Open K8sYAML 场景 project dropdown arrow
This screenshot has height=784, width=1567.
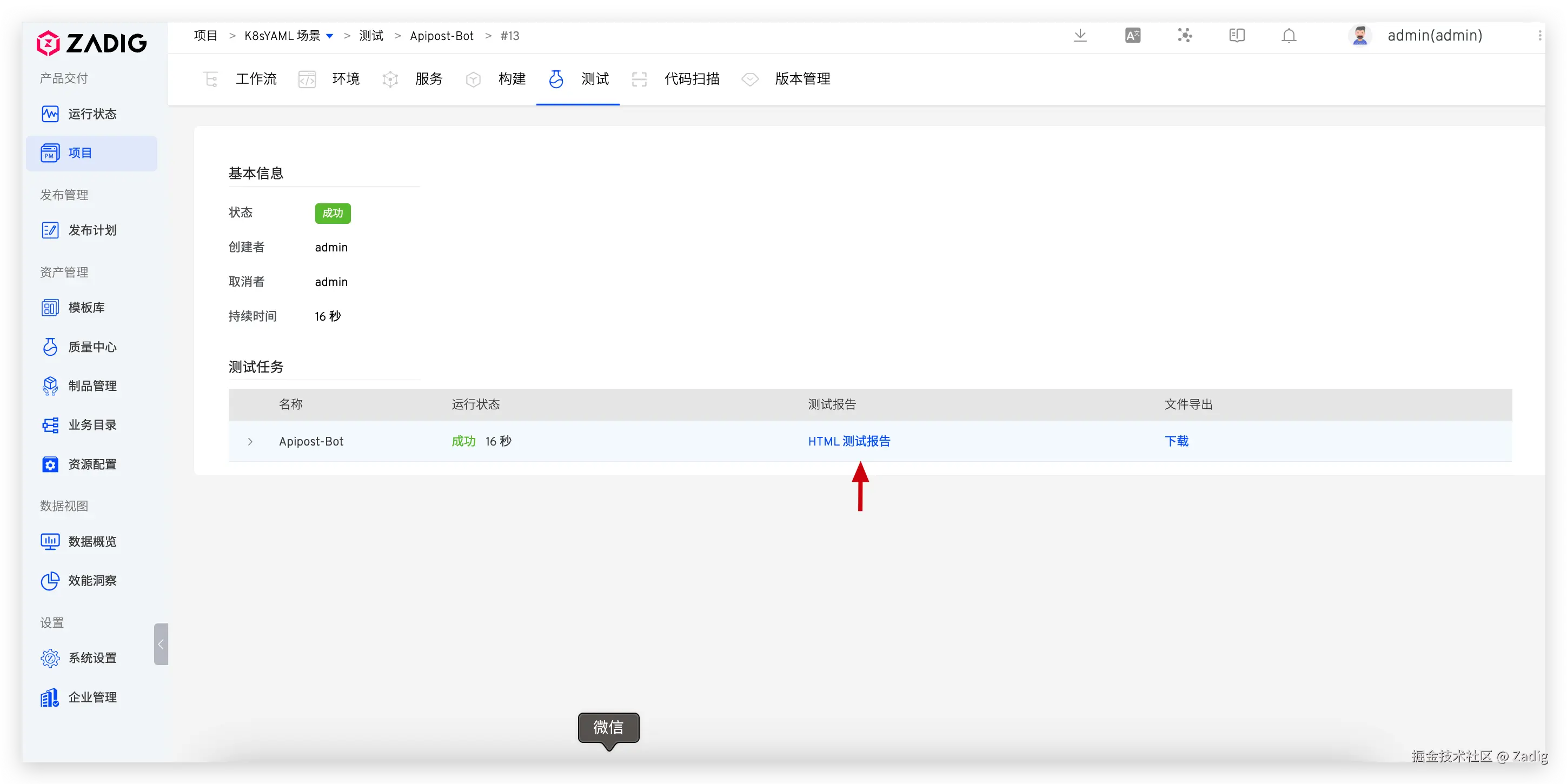pyautogui.click(x=330, y=36)
